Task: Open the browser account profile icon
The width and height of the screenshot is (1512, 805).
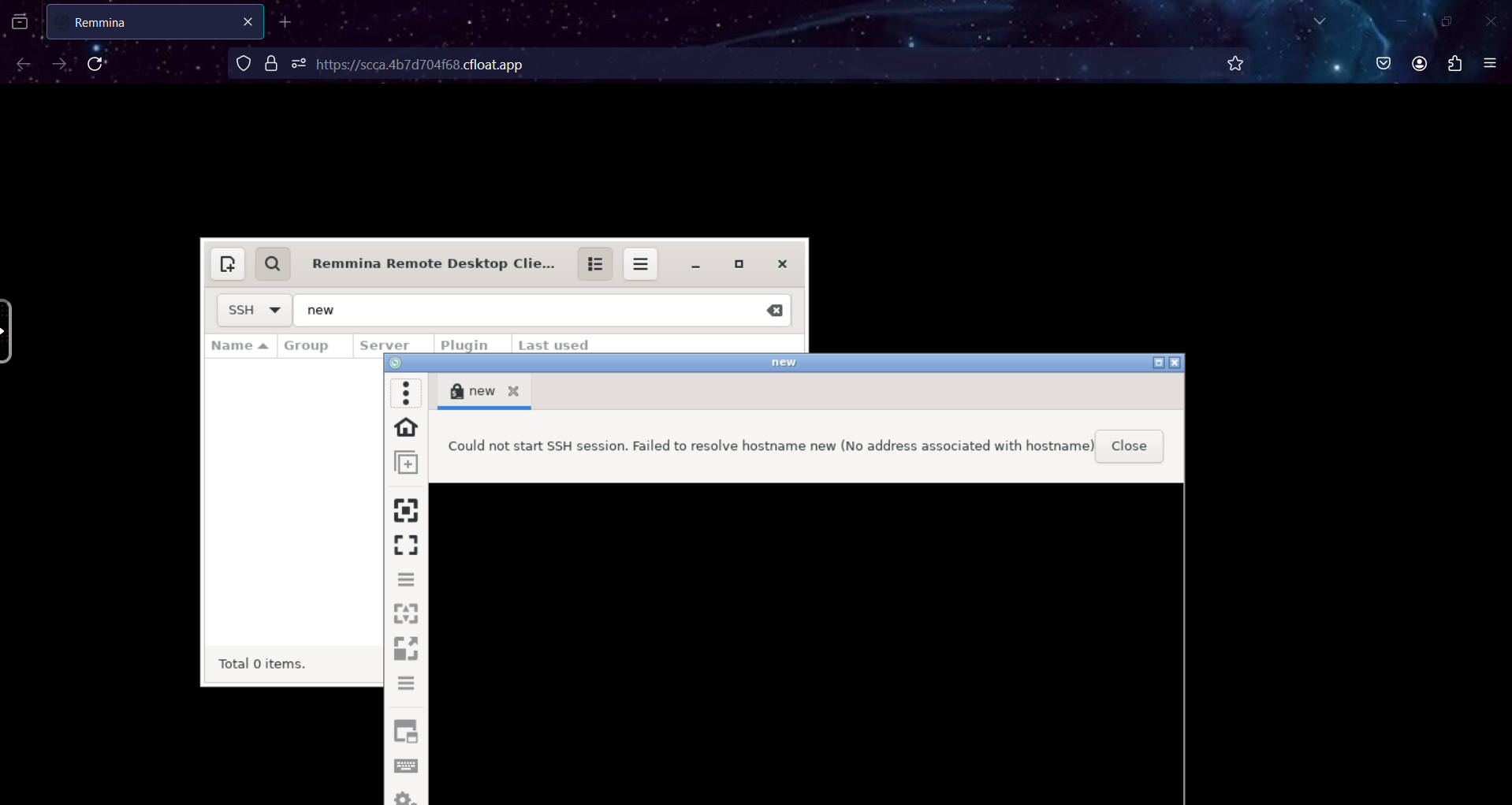Action: pos(1420,64)
